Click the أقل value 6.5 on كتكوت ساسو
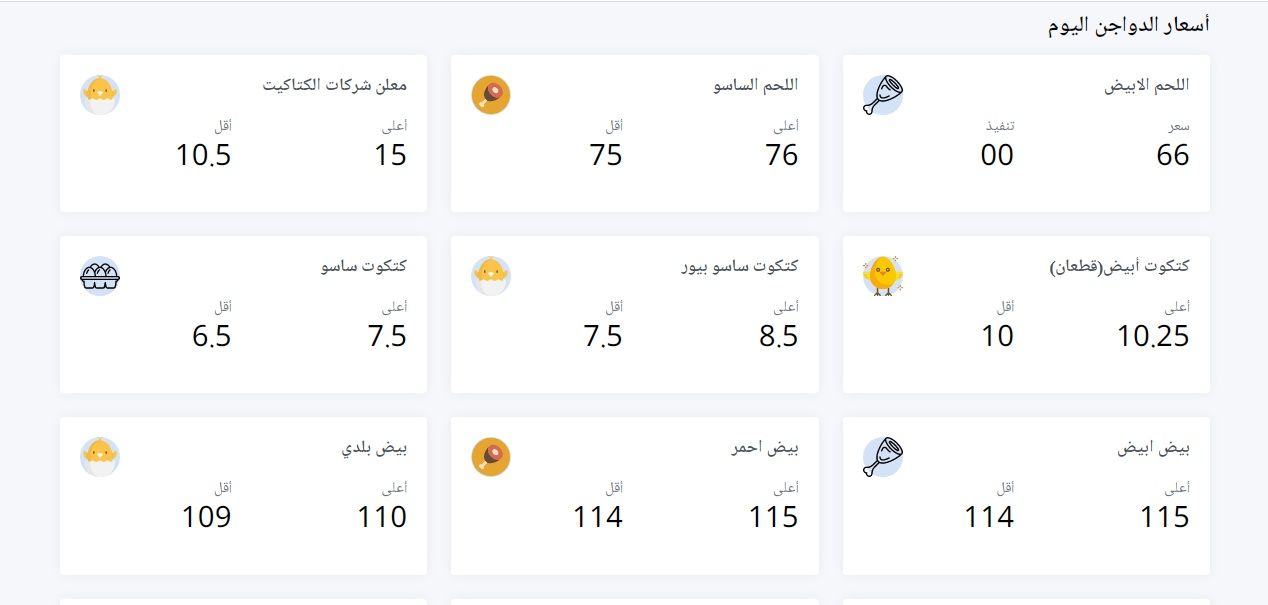 tap(209, 338)
